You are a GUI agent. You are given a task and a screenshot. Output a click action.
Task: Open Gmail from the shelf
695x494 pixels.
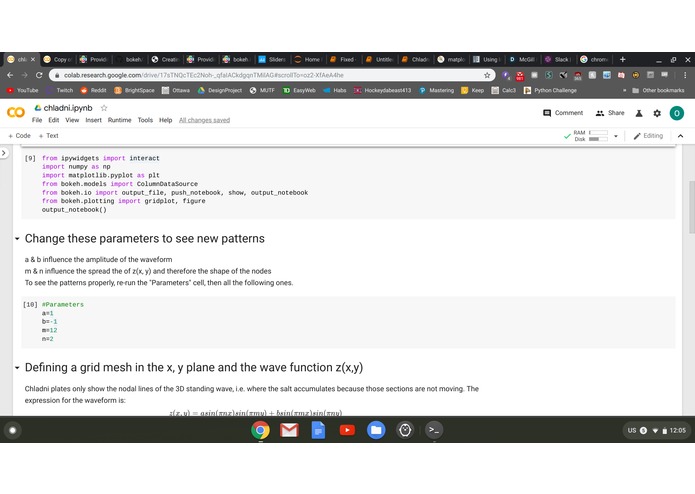click(x=289, y=430)
